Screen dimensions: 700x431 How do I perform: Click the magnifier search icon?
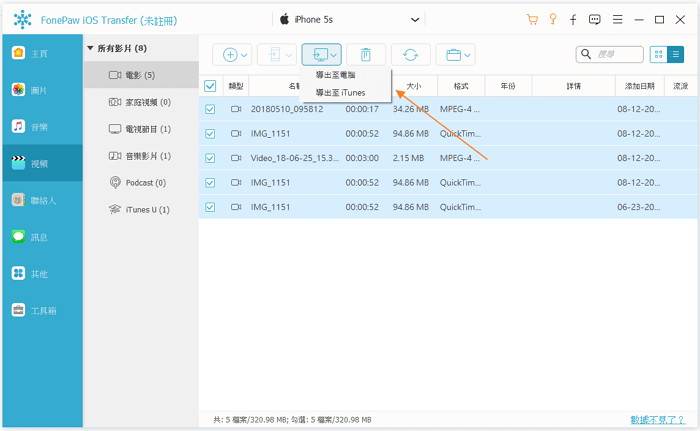tap(586, 54)
